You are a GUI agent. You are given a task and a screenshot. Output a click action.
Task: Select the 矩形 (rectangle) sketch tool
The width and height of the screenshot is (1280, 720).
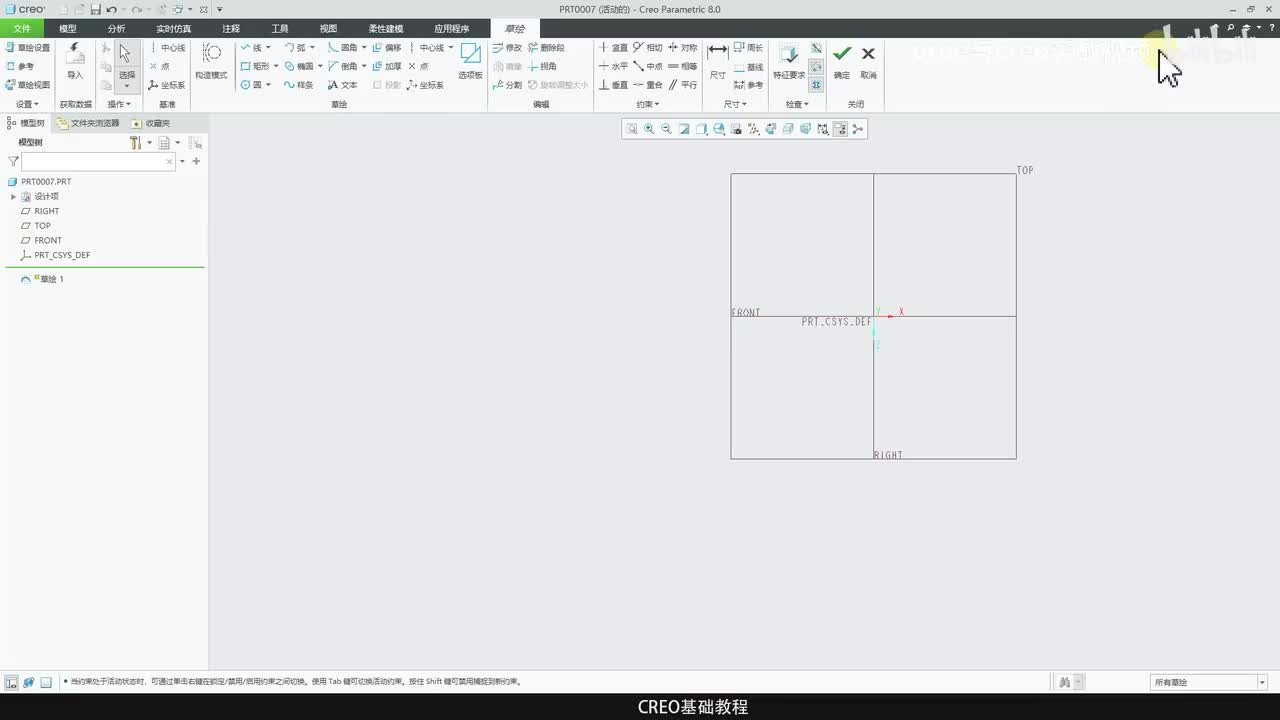coord(254,66)
